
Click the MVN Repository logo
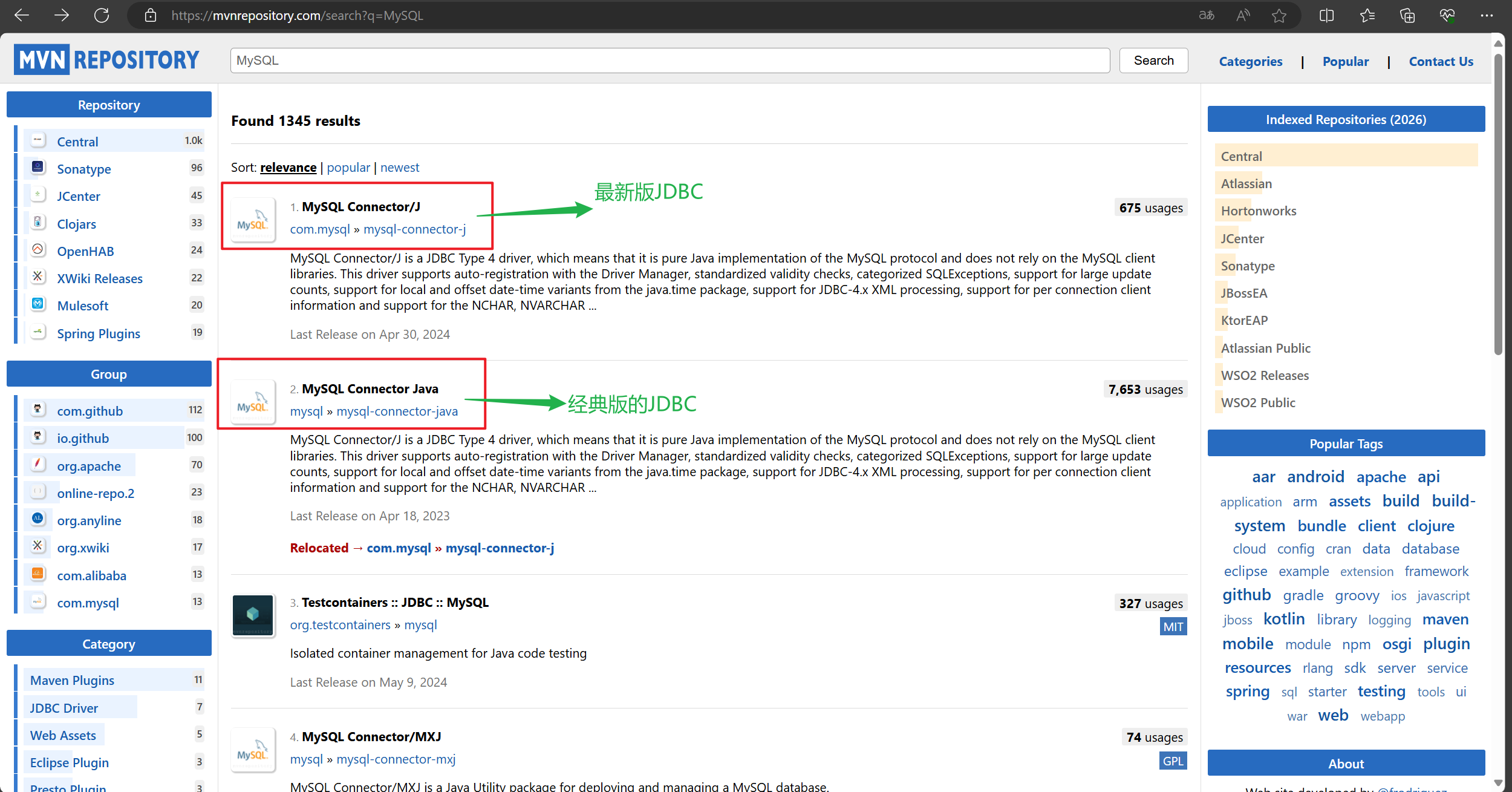coord(106,60)
